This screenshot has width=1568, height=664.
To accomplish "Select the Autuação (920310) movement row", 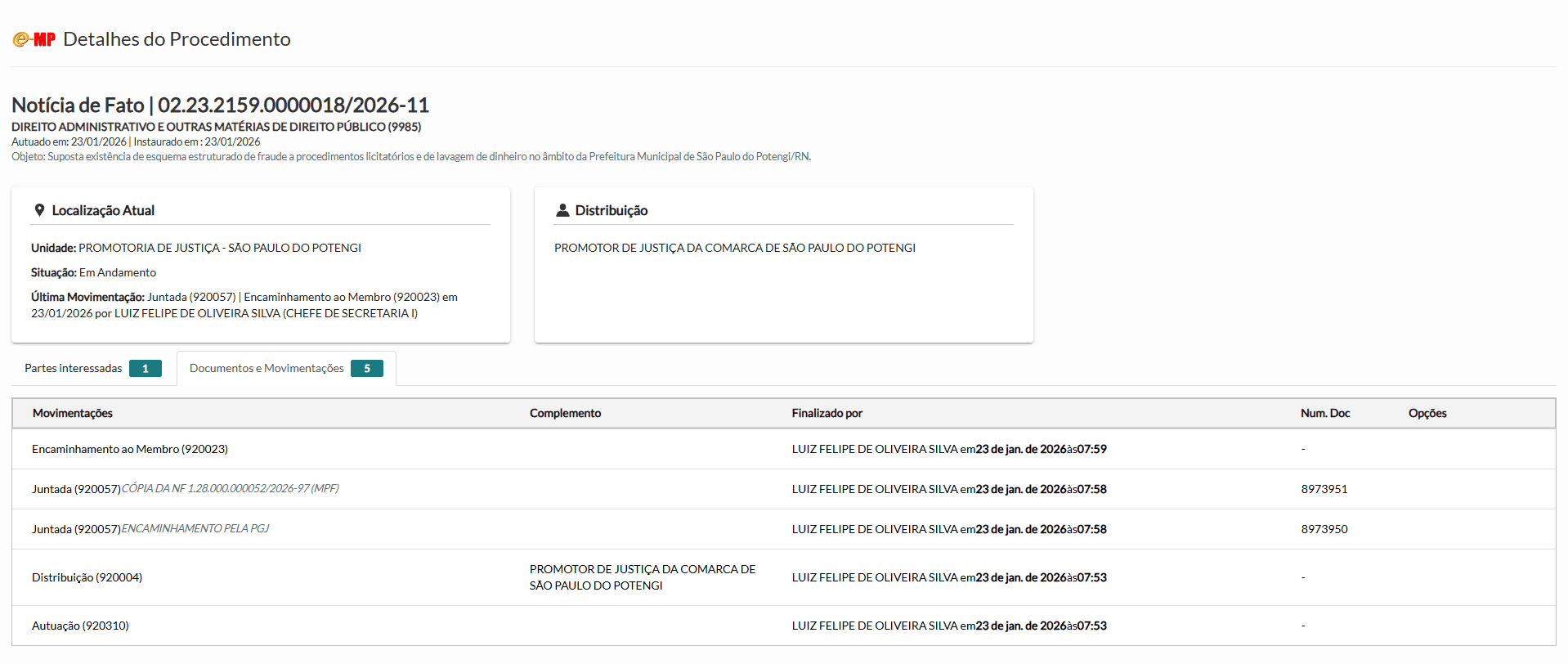I will [80, 626].
